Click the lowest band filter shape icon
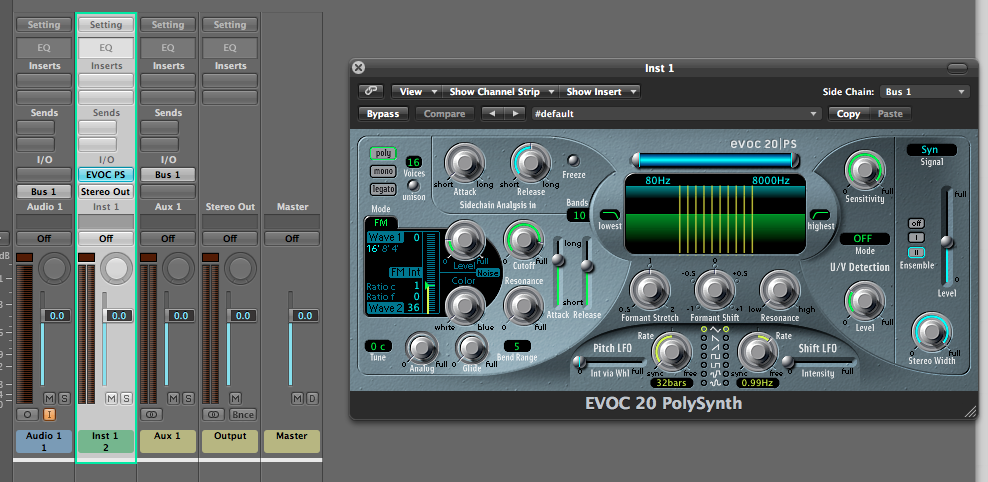The height and width of the screenshot is (482, 988). coord(609,214)
